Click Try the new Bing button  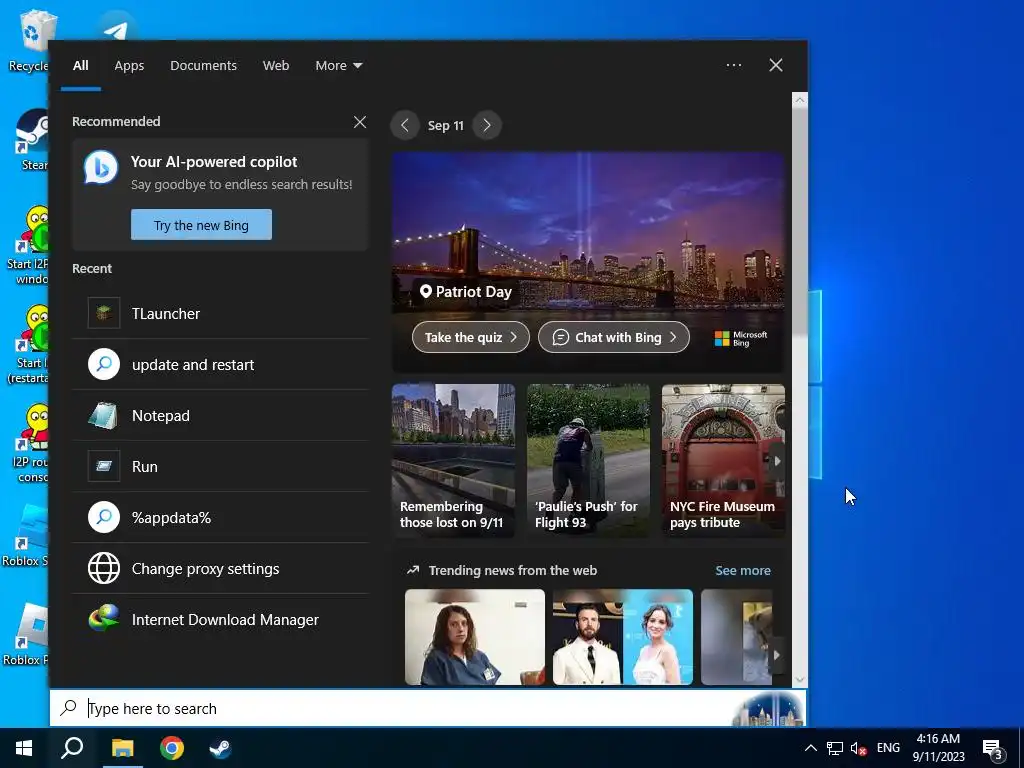pyautogui.click(x=201, y=225)
